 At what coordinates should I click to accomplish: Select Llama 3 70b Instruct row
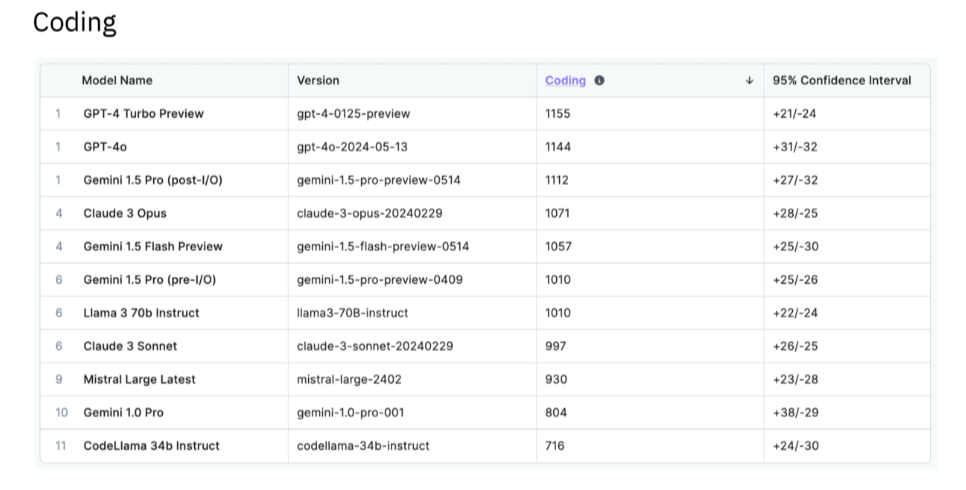pos(485,313)
